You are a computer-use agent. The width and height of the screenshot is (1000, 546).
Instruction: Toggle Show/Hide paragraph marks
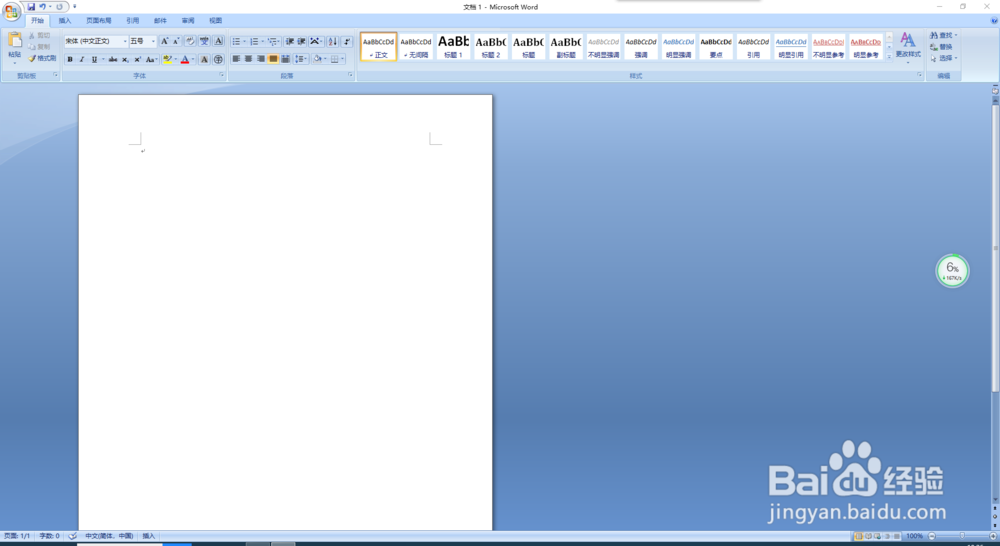(x=347, y=41)
